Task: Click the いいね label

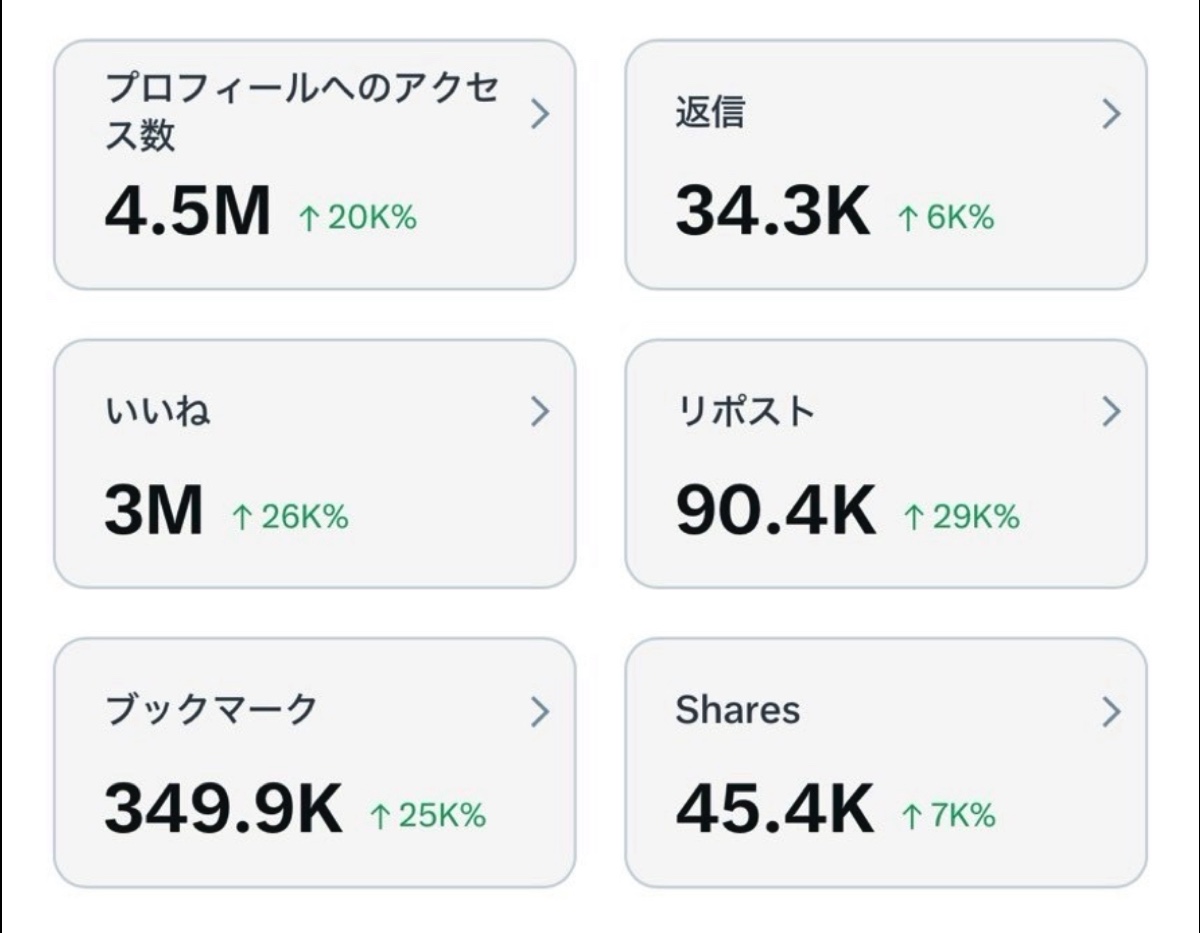Action: [x=157, y=412]
